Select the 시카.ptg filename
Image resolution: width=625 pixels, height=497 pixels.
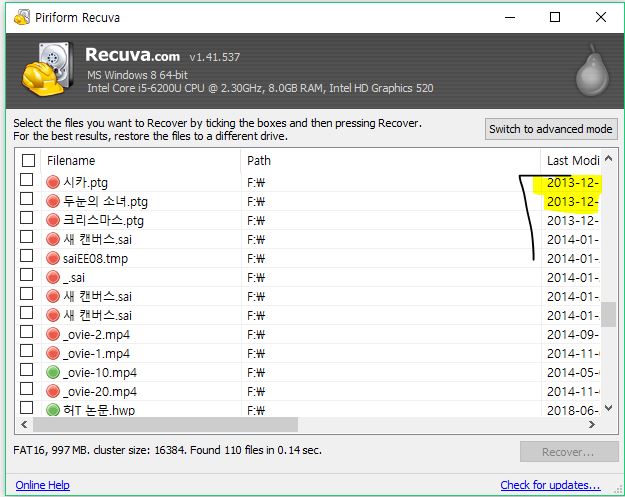tap(85, 183)
